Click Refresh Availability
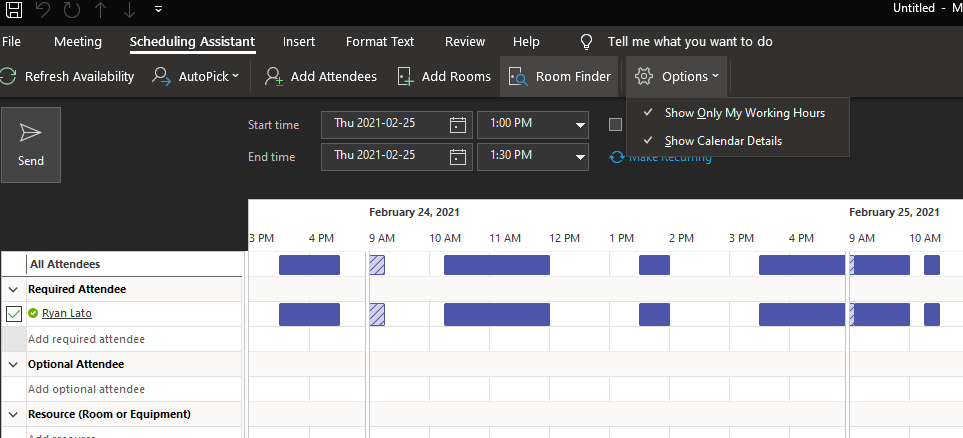Image resolution: width=963 pixels, height=438 pixels. coord(68,77)
